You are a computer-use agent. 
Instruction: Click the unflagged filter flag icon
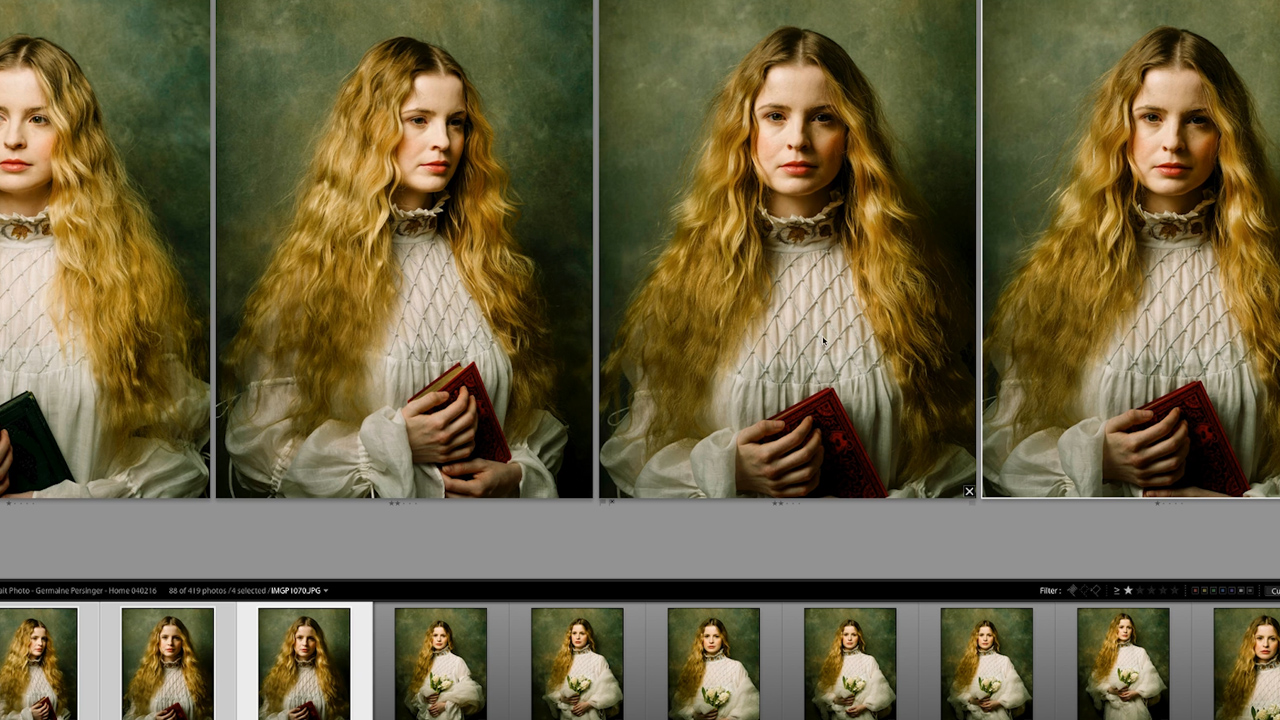tap(1086, 590)
